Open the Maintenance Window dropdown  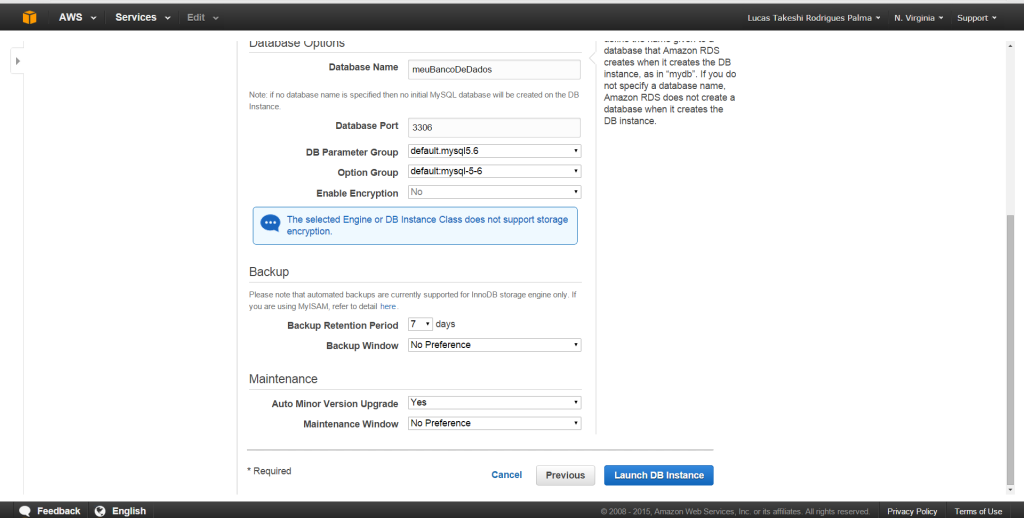(494, 423)
